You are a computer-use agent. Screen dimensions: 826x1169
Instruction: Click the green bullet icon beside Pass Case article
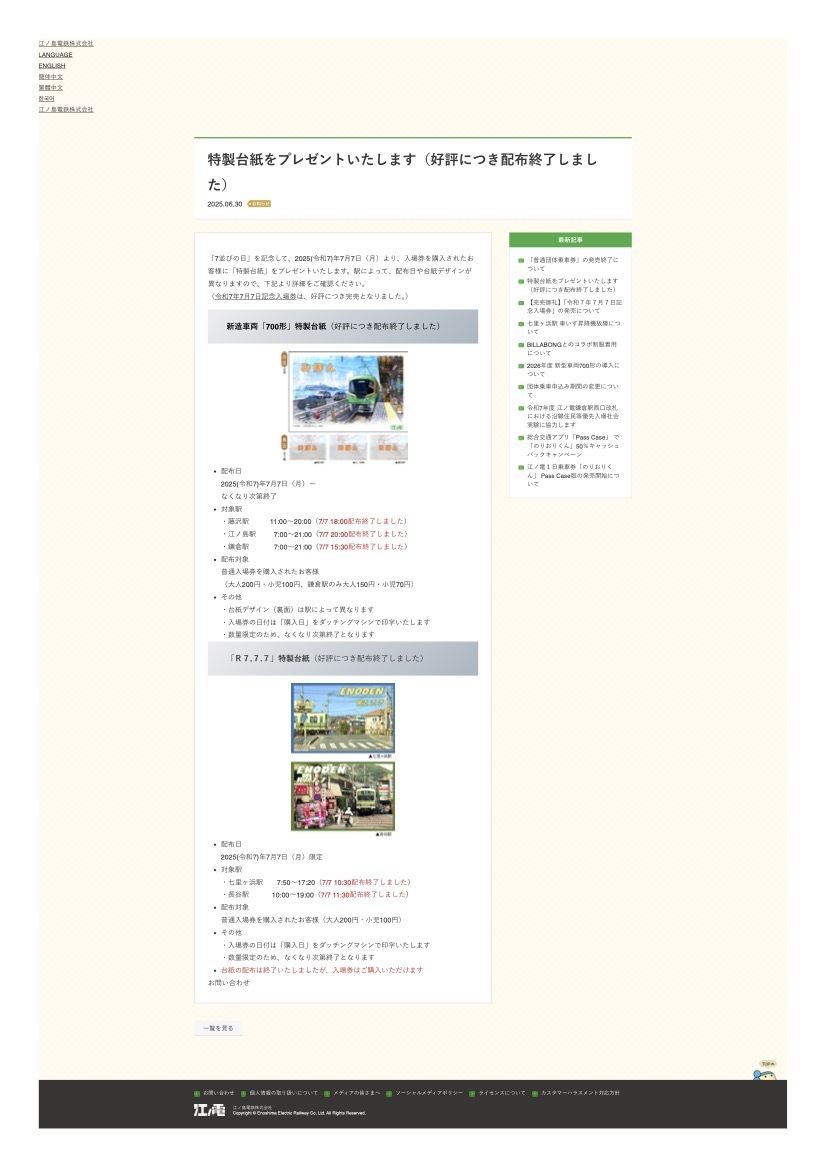coord(520,438)
